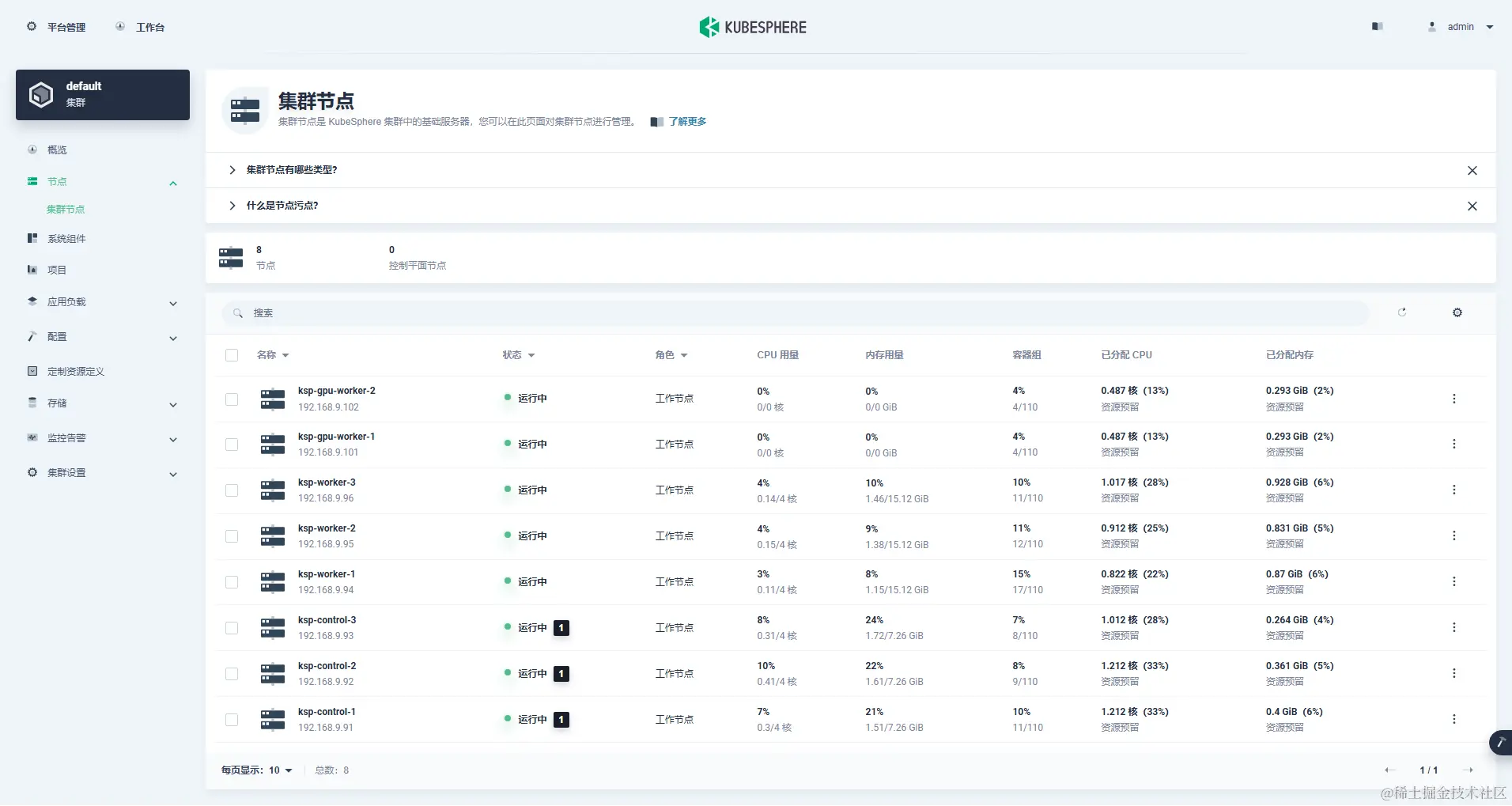Click the KubeSphere logo

pyautogui.click(x=753, y=27)
